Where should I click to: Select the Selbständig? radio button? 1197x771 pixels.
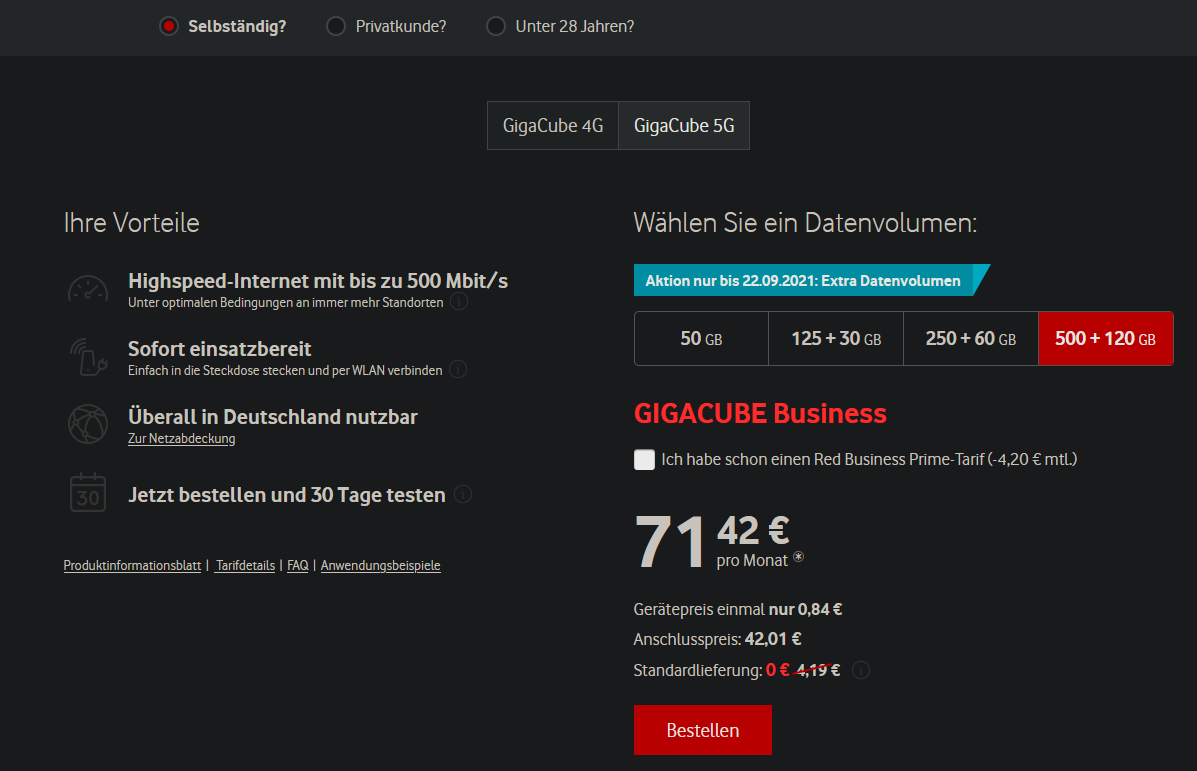point(169,26)
